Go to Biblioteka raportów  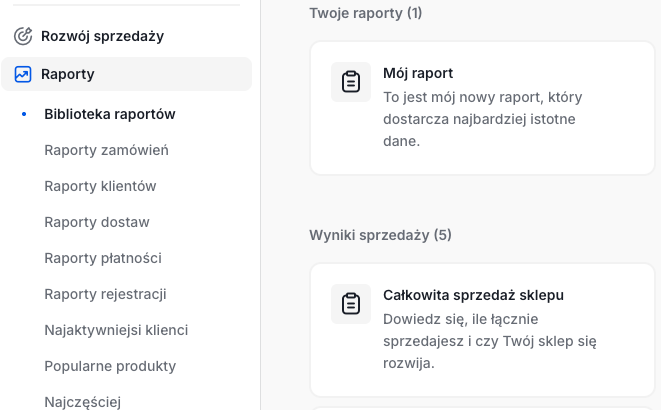pyautogui.click(x=110, y=114)
